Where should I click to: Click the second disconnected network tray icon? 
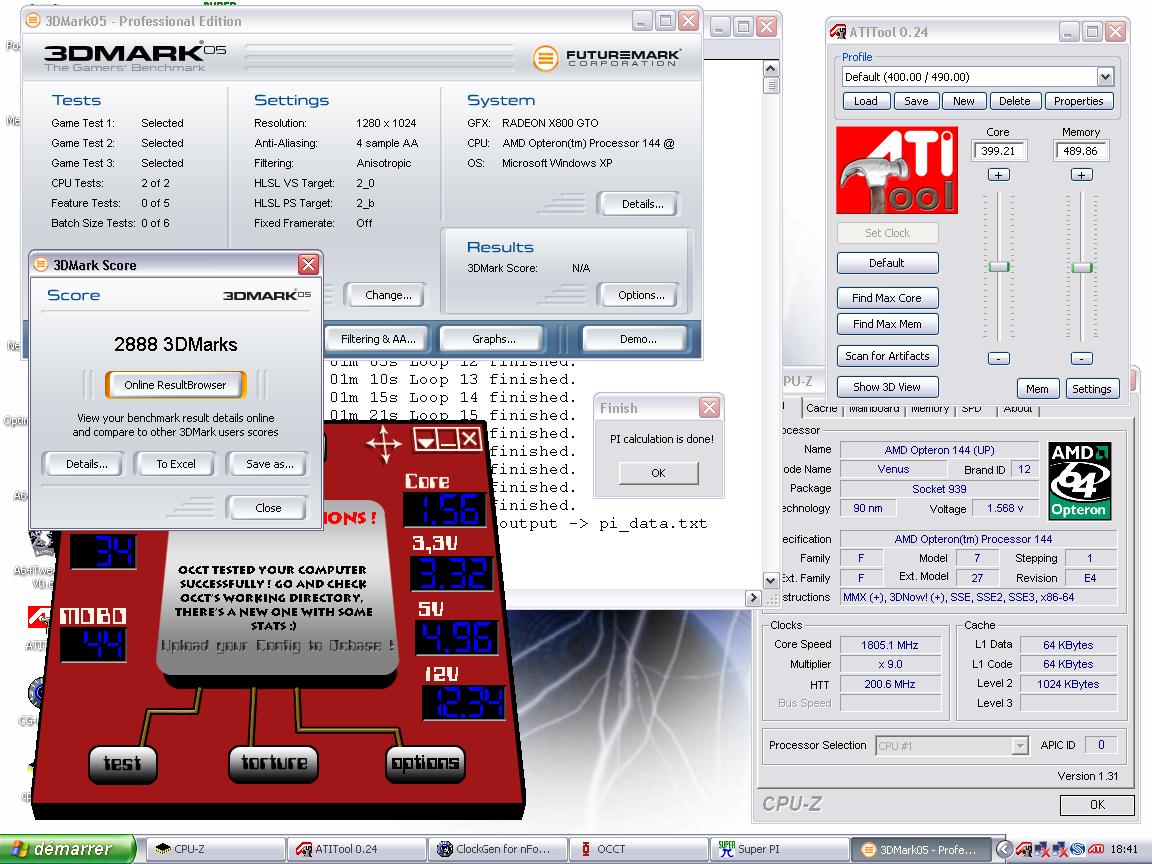(x=1060, y=849)
